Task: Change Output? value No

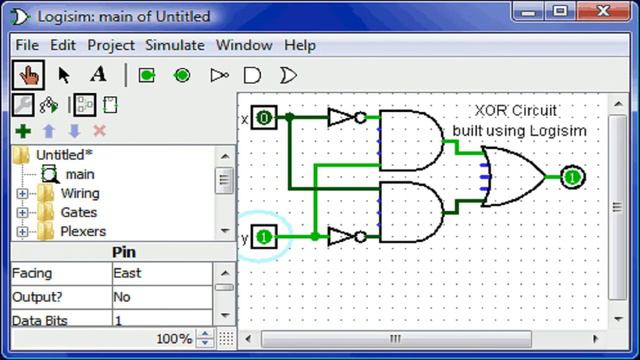Action: point(162,297)
